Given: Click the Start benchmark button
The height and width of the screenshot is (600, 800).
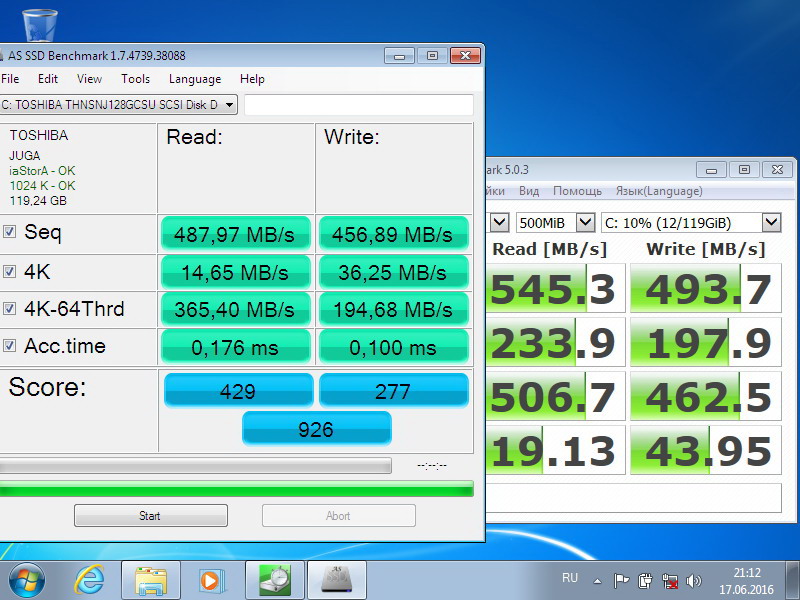Looking at the screenshot, I should coord(151,515).
